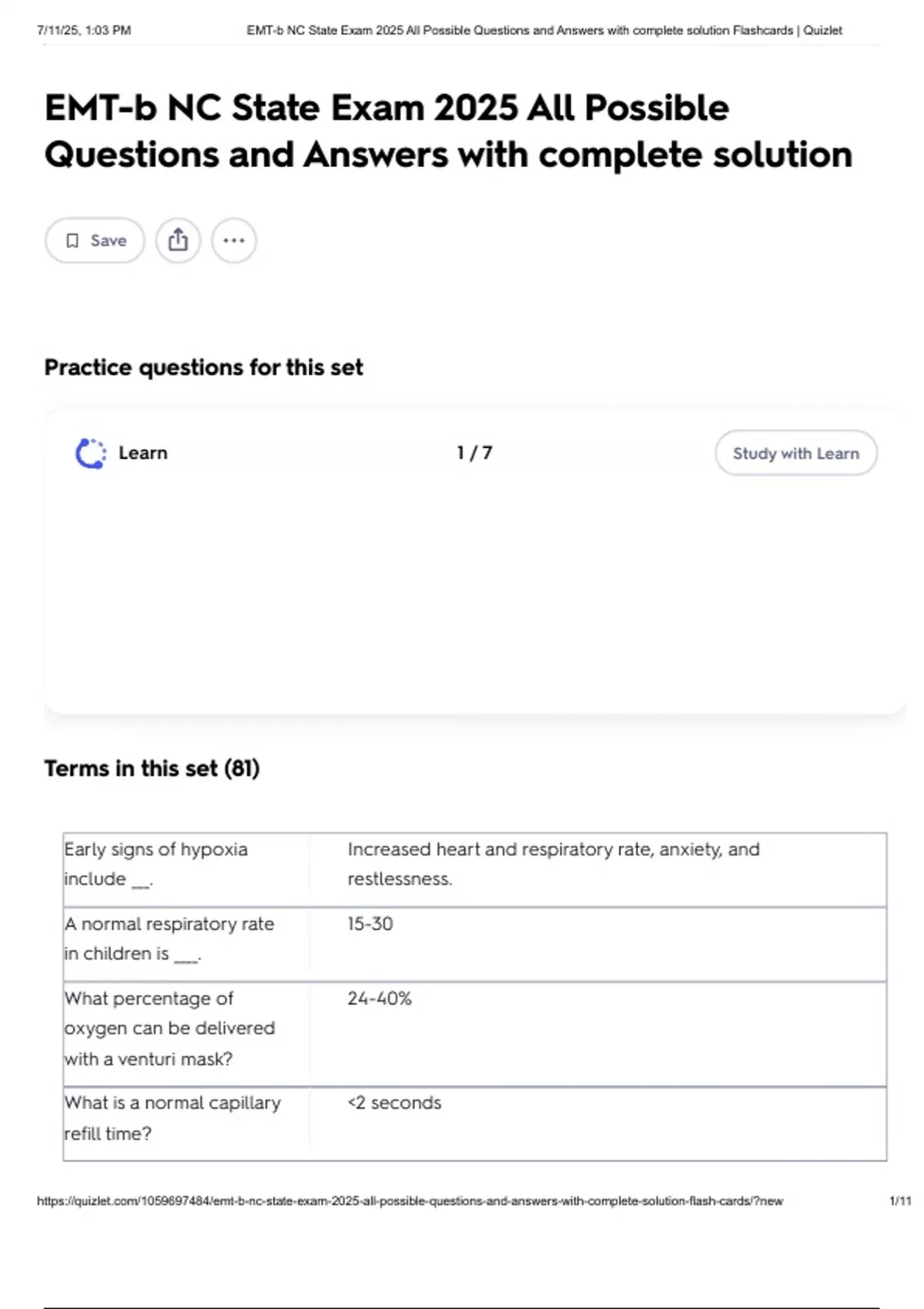Click the circular Learn mode icon

91,454
